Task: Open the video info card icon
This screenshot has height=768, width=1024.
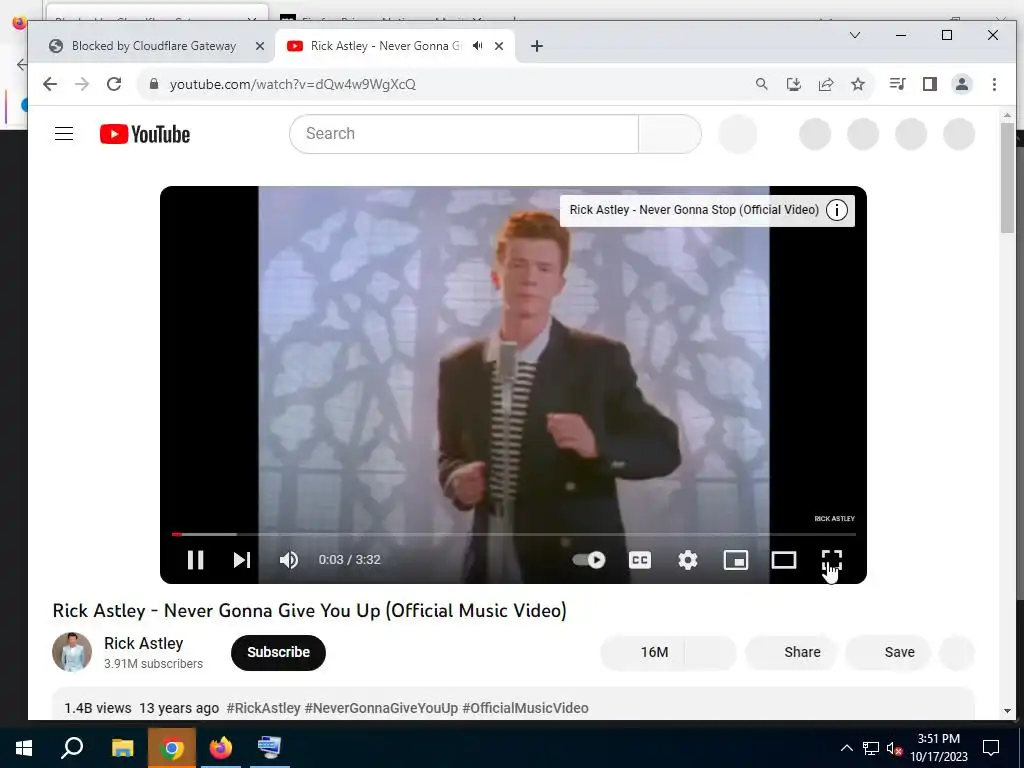Action: point(837,210)
